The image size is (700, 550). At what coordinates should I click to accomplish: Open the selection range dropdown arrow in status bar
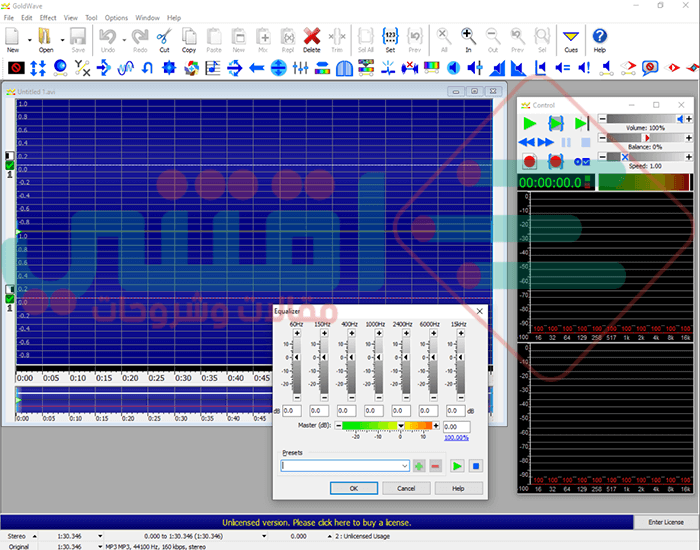tap(264, 536)
